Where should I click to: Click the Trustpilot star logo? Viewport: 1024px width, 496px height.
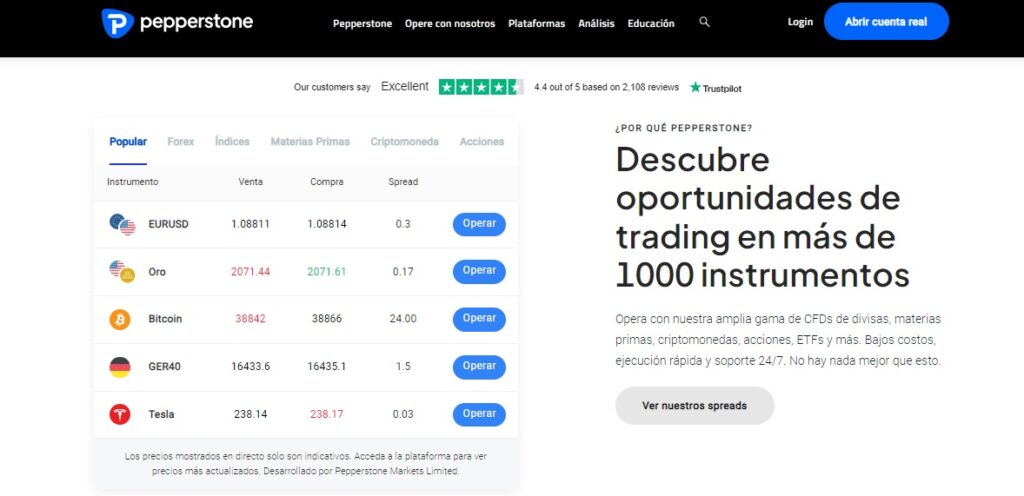tap(696, 87)
